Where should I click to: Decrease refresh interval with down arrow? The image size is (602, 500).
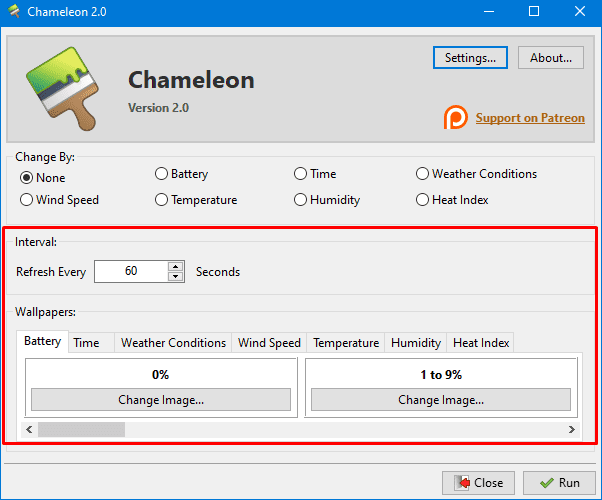[175, 276]
